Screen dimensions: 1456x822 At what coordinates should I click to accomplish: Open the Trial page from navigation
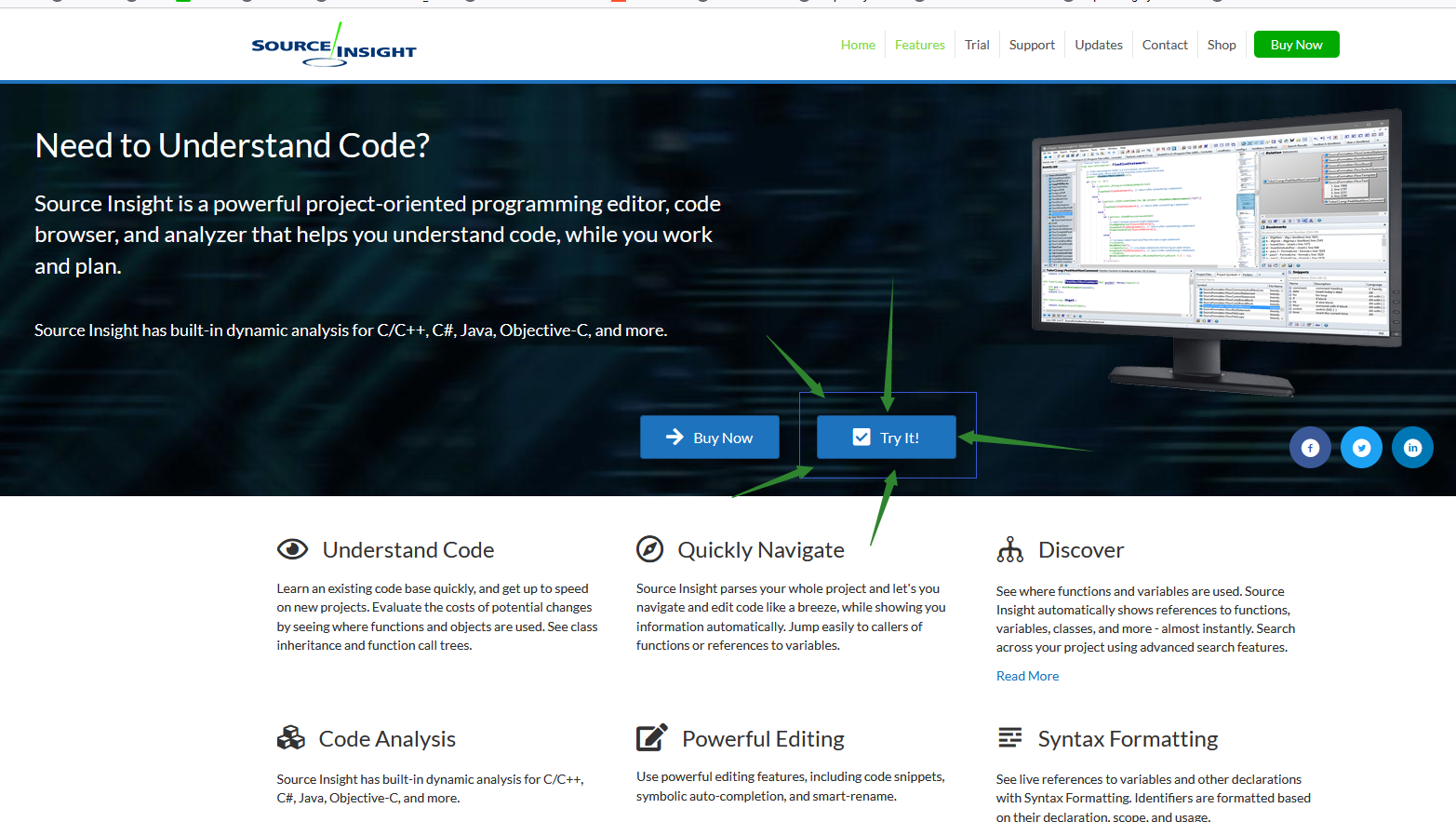click(x=977, y=45)
